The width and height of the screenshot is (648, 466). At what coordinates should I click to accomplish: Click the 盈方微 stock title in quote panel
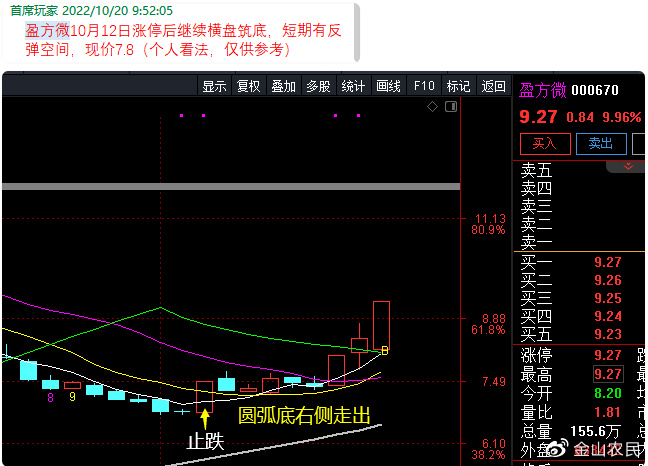[x=543, y=90]
